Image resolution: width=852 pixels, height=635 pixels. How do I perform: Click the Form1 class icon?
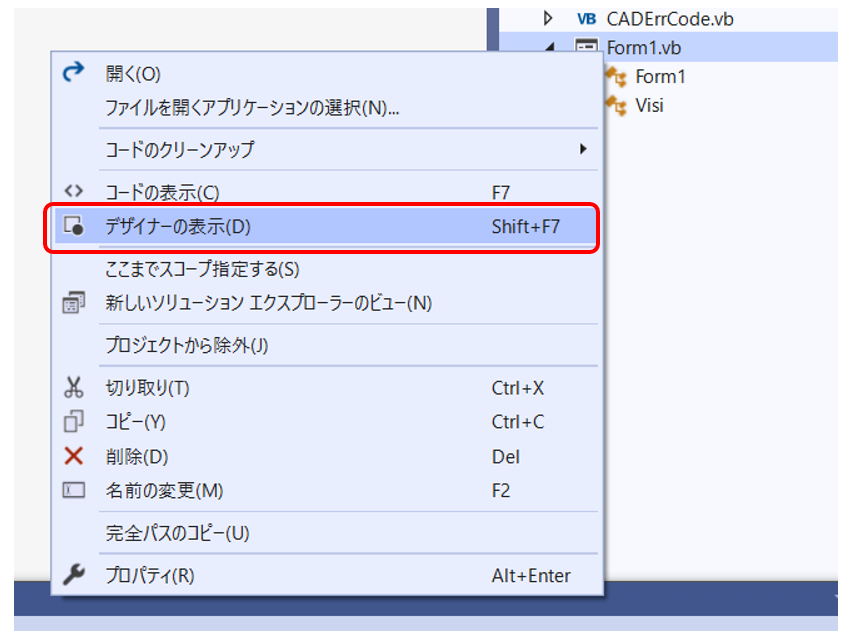click(x=617, y=77)
